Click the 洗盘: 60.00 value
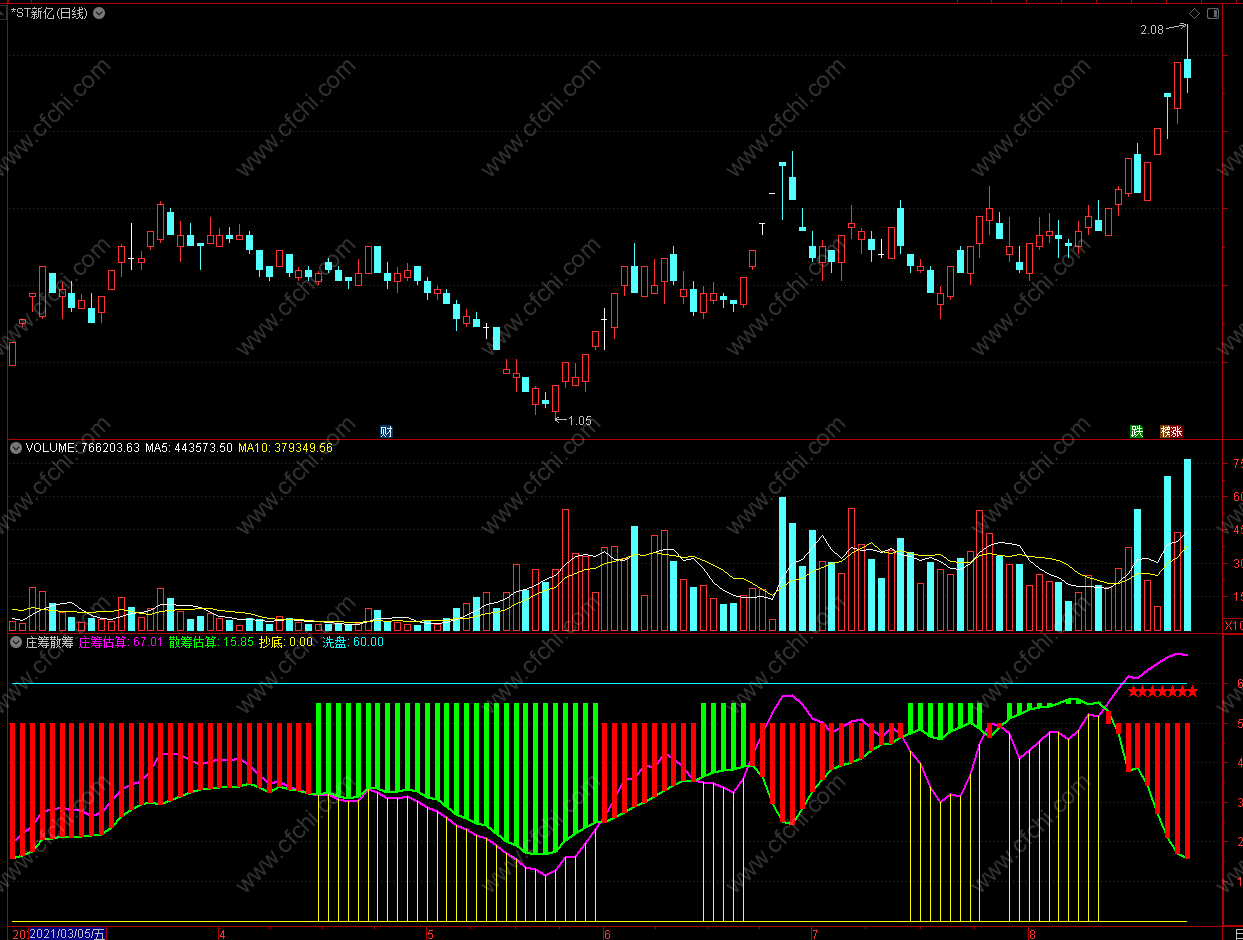Screen dimensions: 1243x940 coord(352,642)
